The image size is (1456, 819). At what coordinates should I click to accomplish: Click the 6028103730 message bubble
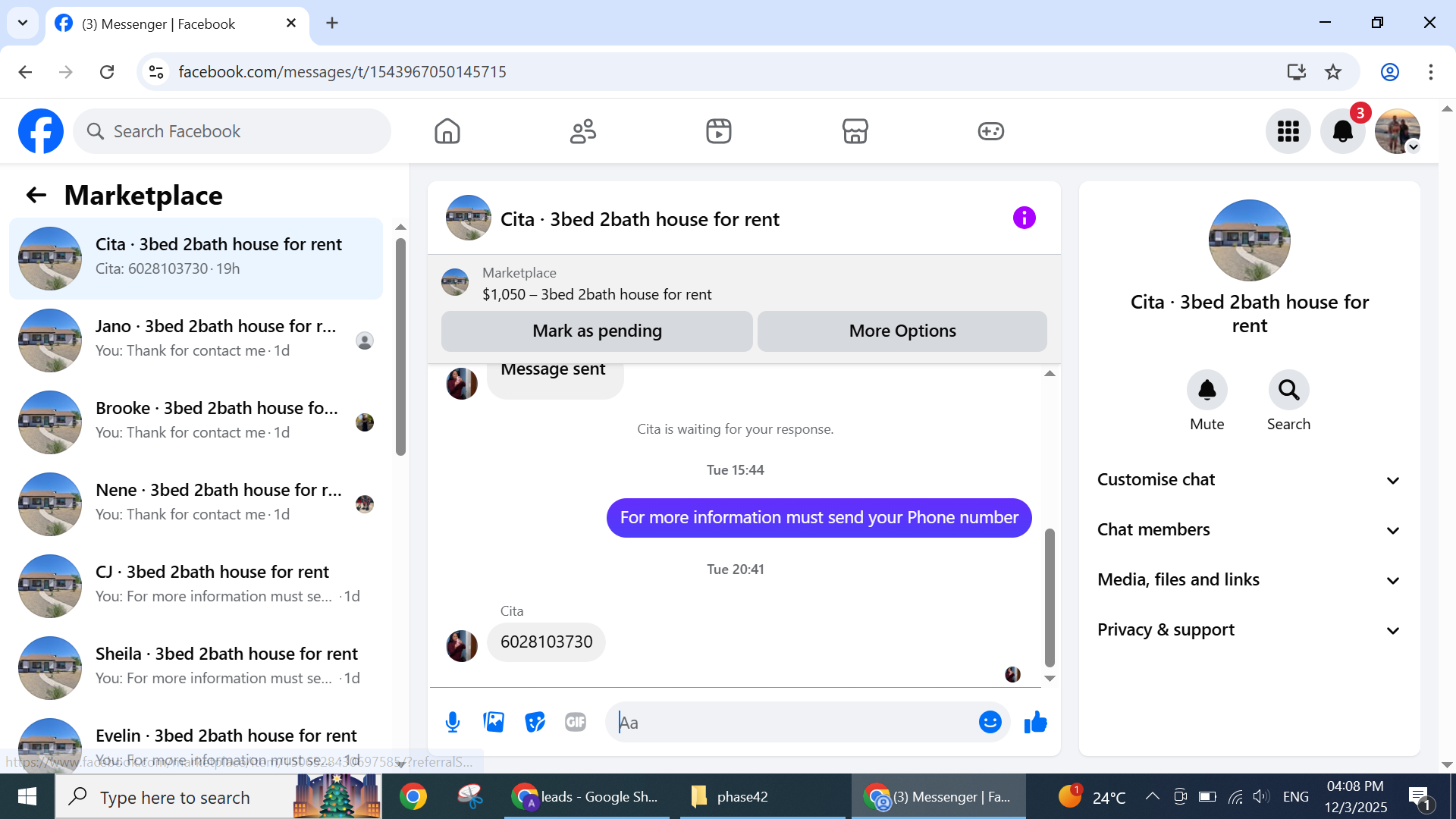tap(546, 642)
